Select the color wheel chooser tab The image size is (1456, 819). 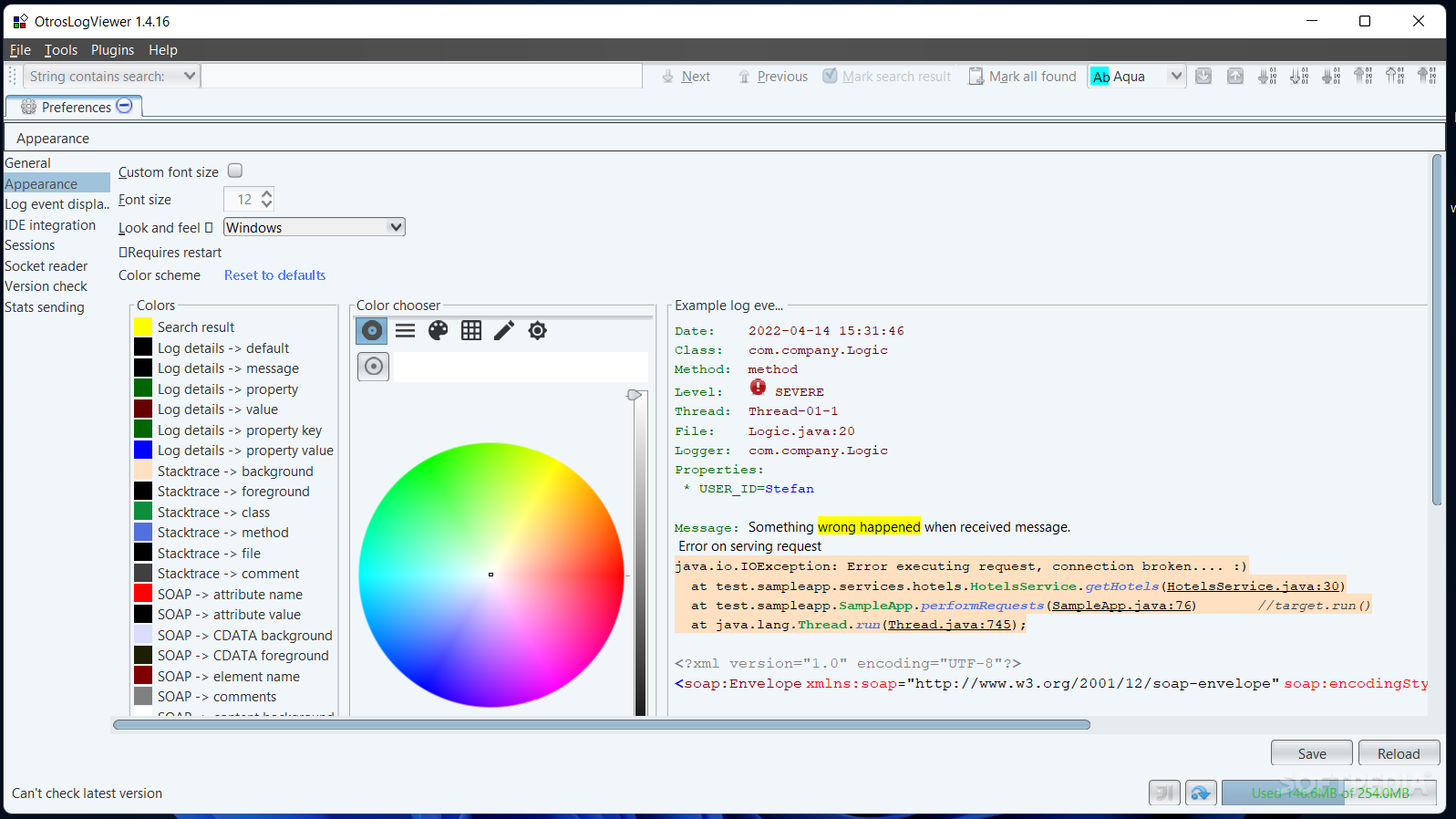tap(372, 330)
